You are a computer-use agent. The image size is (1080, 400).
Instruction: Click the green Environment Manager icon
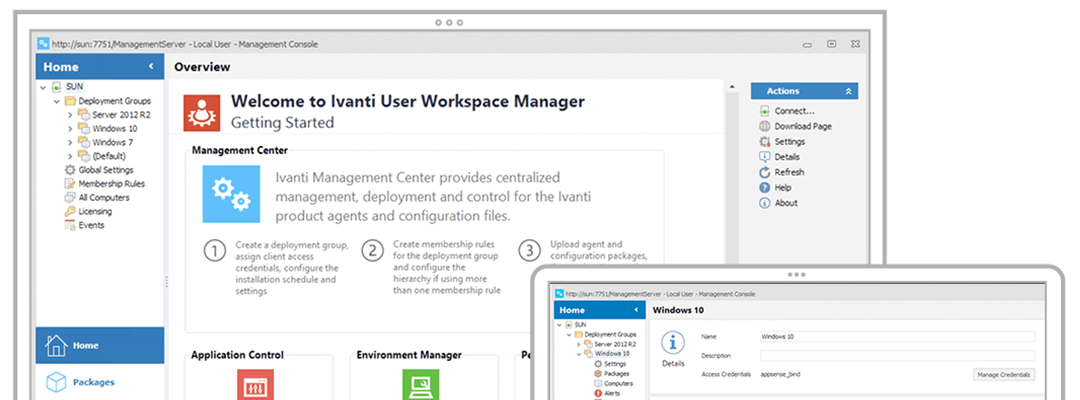coord(421,384)
